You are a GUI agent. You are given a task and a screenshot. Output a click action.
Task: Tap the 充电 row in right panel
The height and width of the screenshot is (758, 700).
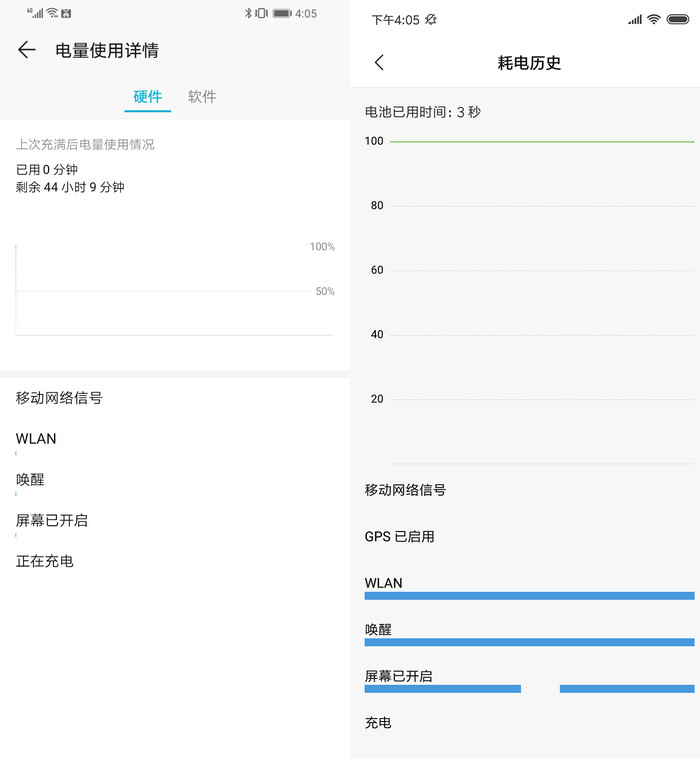[x=378, y=723]
